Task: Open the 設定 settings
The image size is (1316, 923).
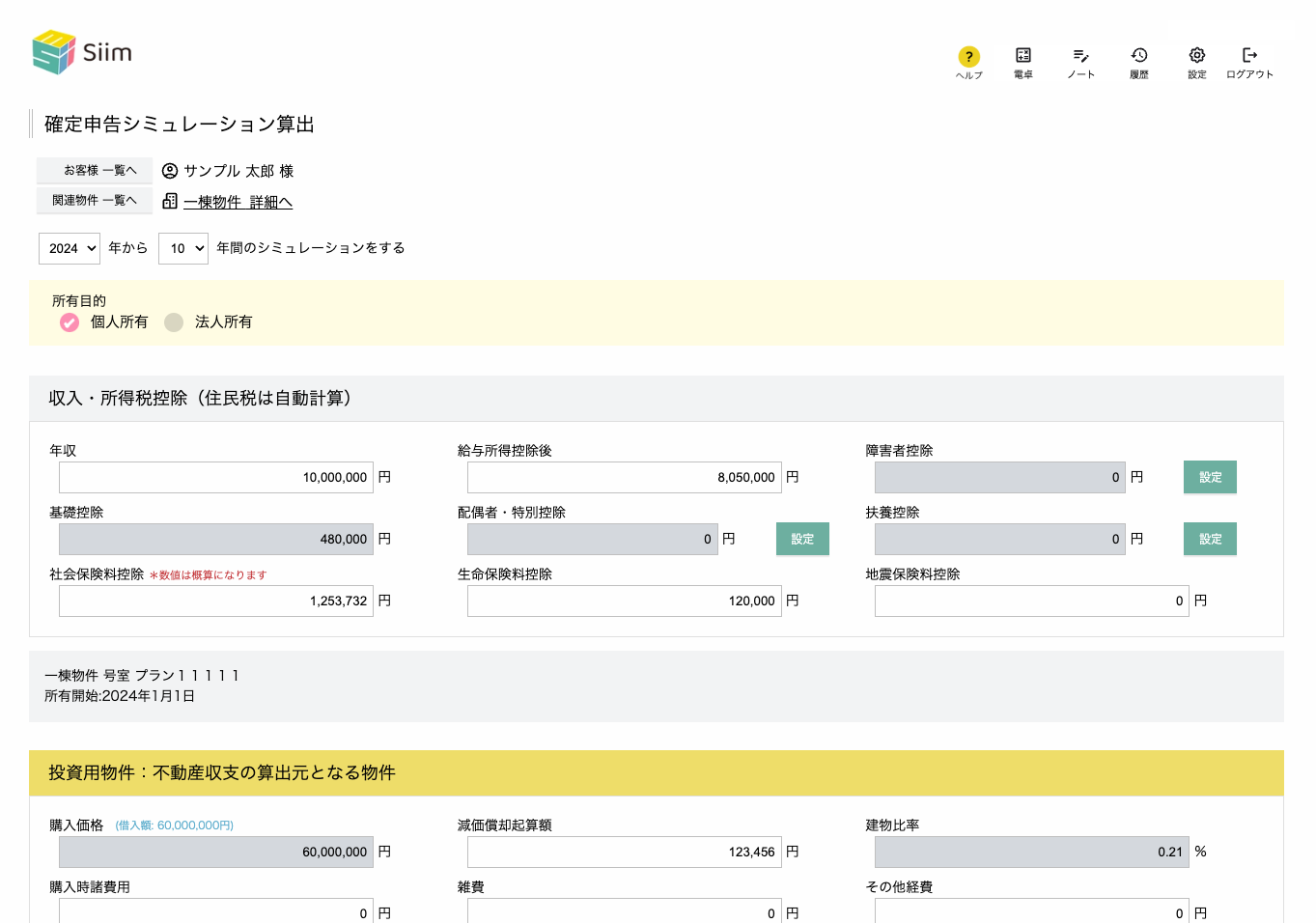Action: click(x=1196, y=58)
